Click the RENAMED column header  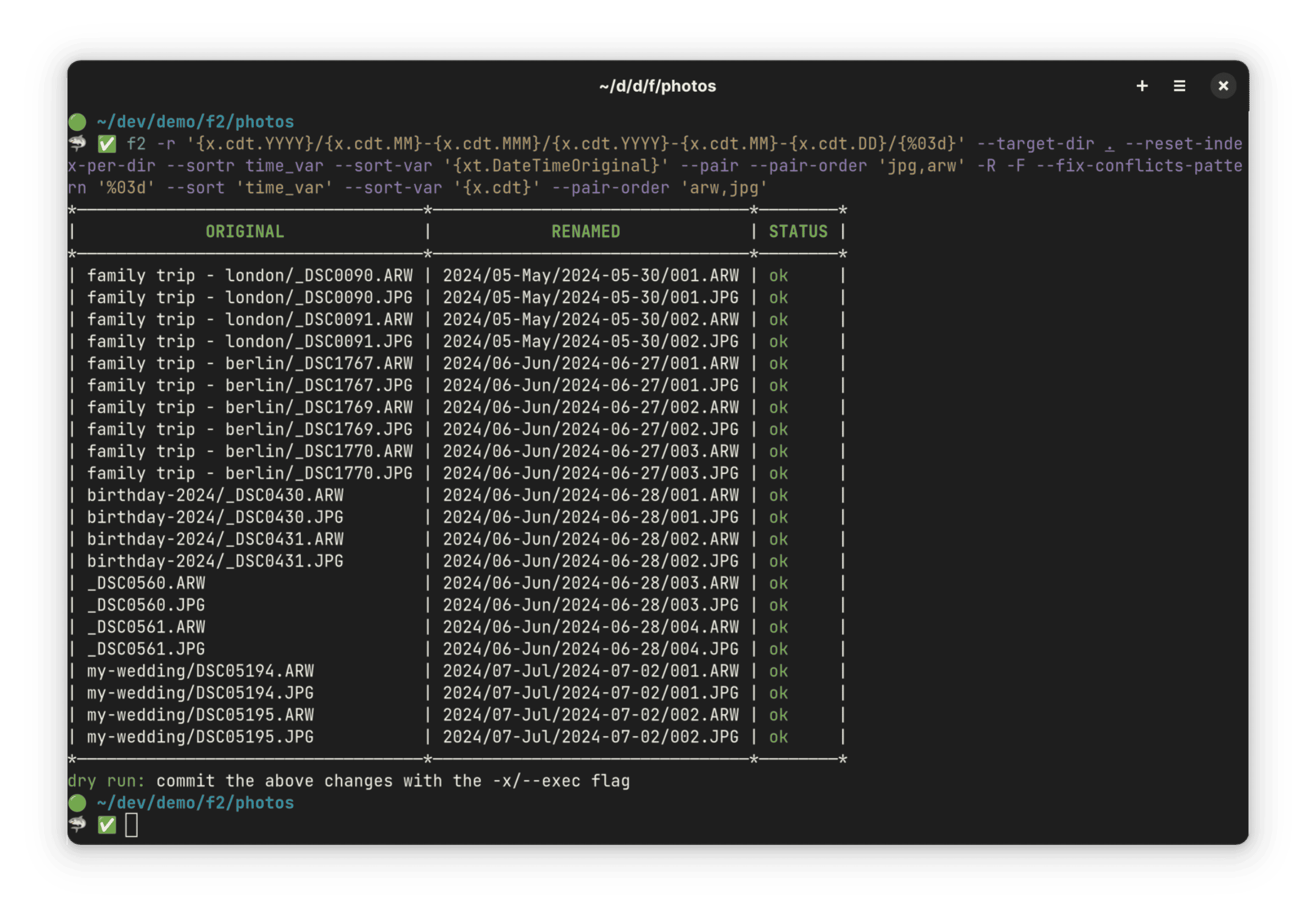[585, 232]
